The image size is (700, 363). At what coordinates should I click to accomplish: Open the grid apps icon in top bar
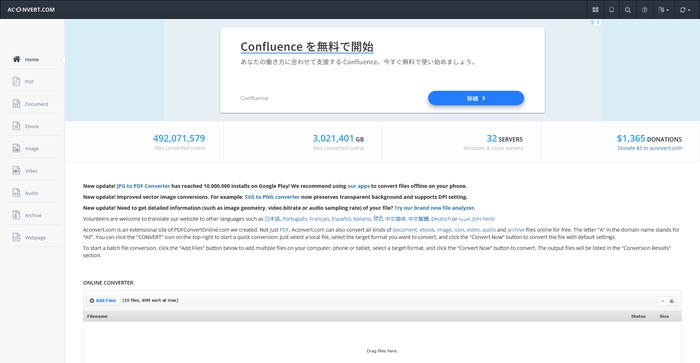tap(595, 9)
